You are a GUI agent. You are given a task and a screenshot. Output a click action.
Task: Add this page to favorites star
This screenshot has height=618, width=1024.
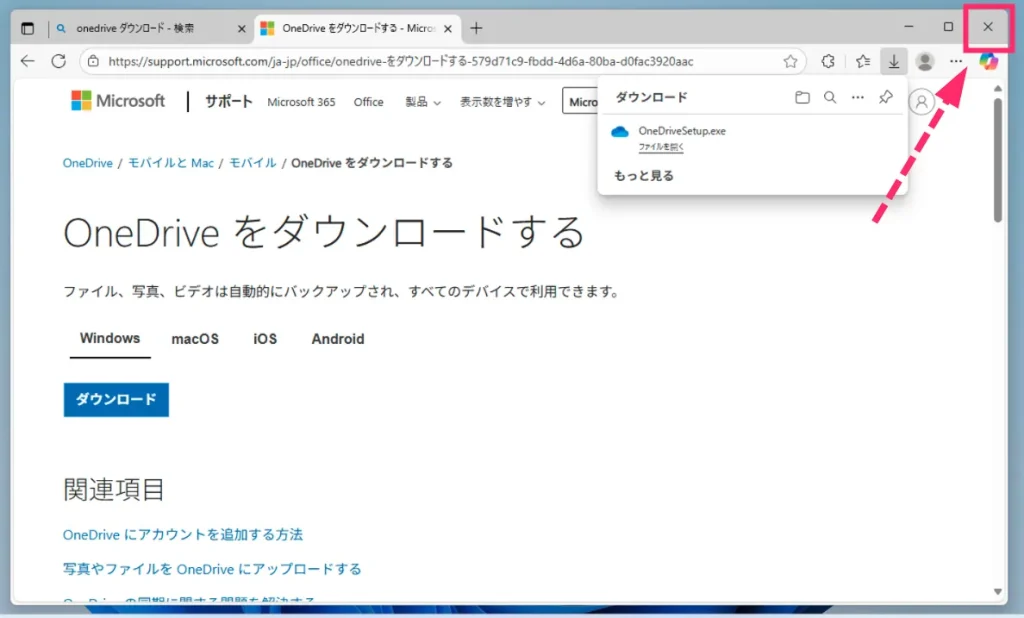tap(790, 61)
